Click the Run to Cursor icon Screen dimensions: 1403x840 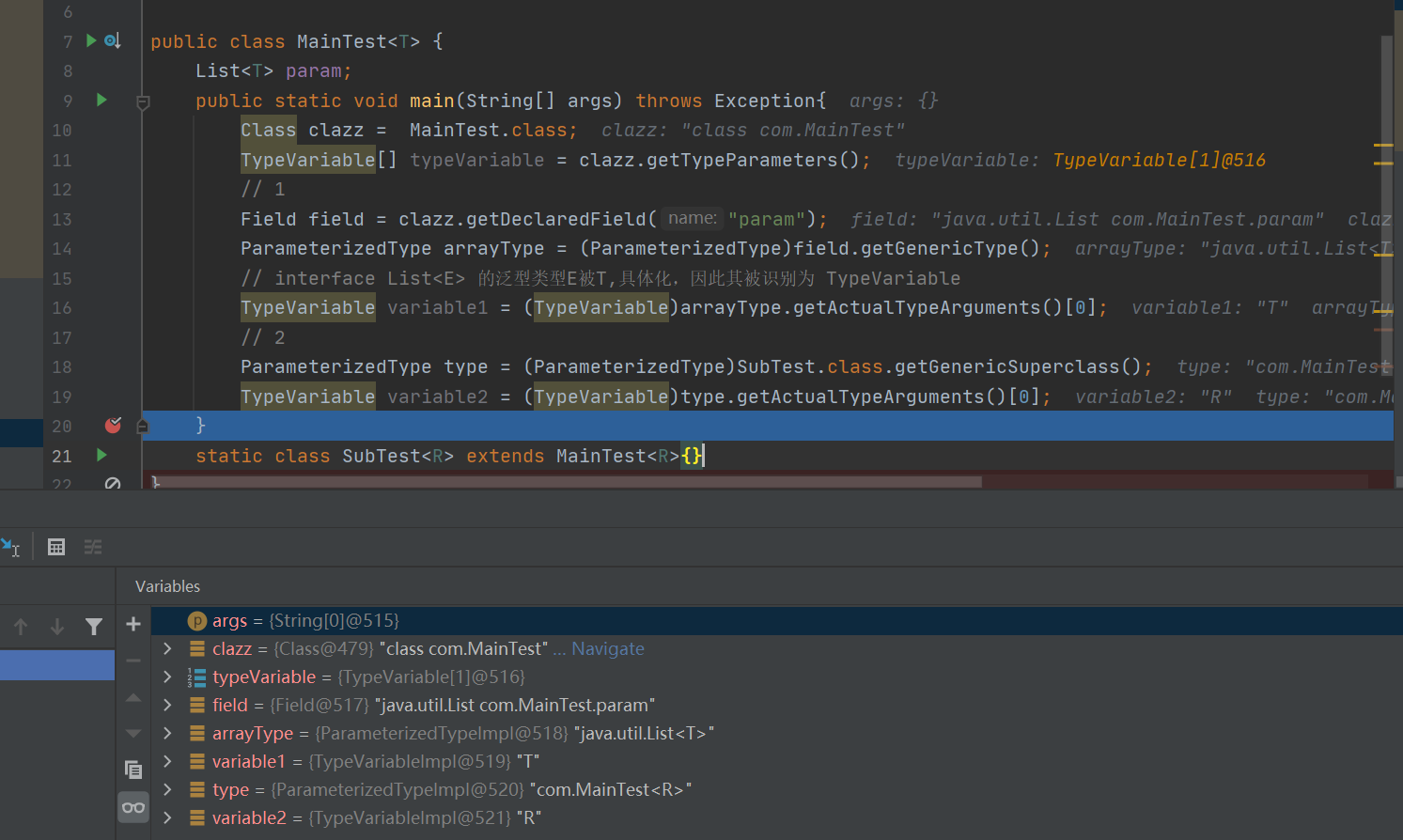(11, 547)
